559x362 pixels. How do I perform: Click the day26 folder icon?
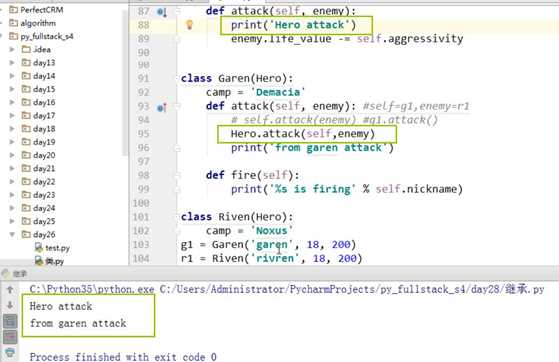click(x=26, y=234)
